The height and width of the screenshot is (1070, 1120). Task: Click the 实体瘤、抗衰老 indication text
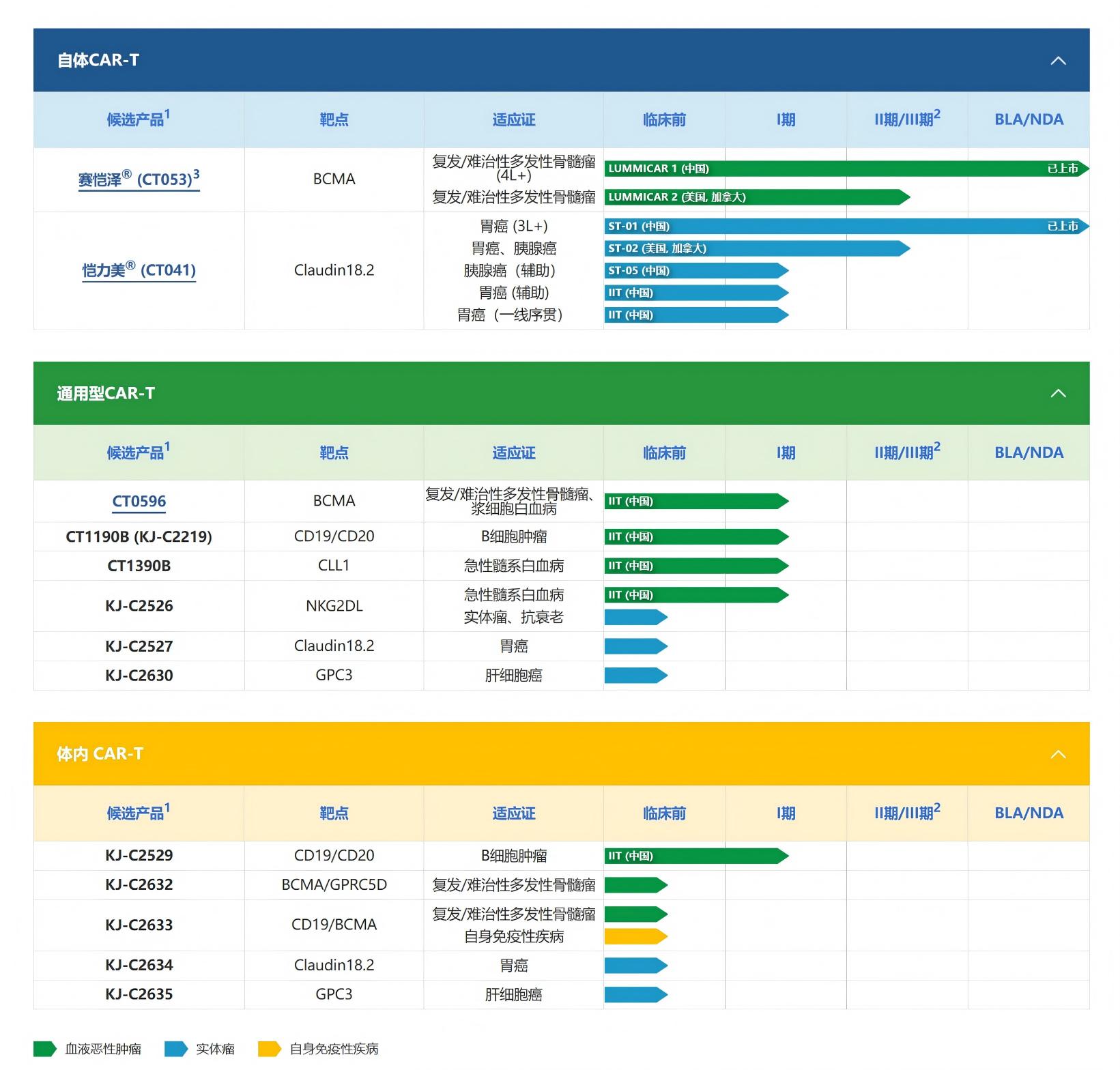tap(514, 618)
